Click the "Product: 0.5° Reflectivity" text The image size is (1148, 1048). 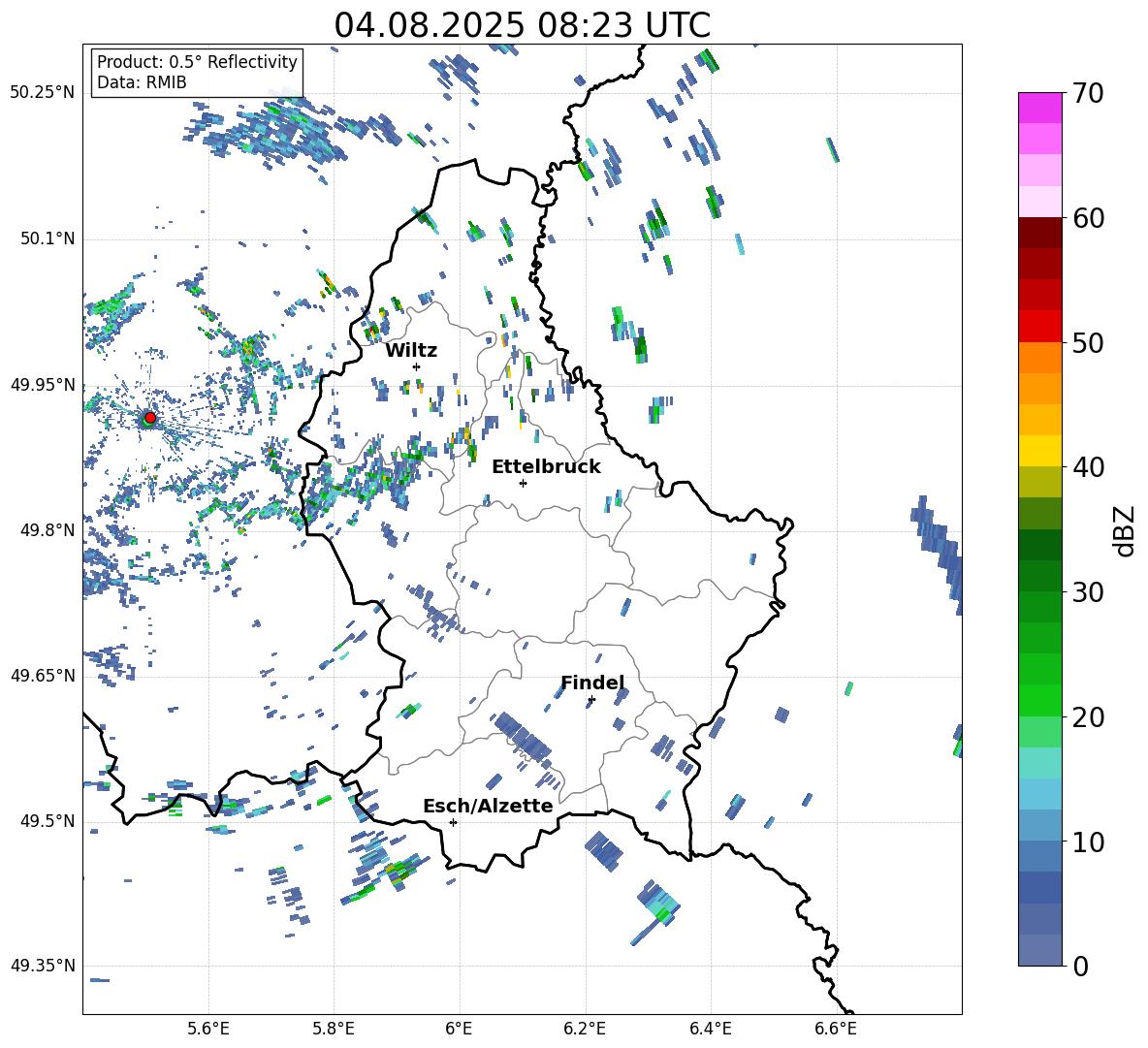tap(197, 62)
